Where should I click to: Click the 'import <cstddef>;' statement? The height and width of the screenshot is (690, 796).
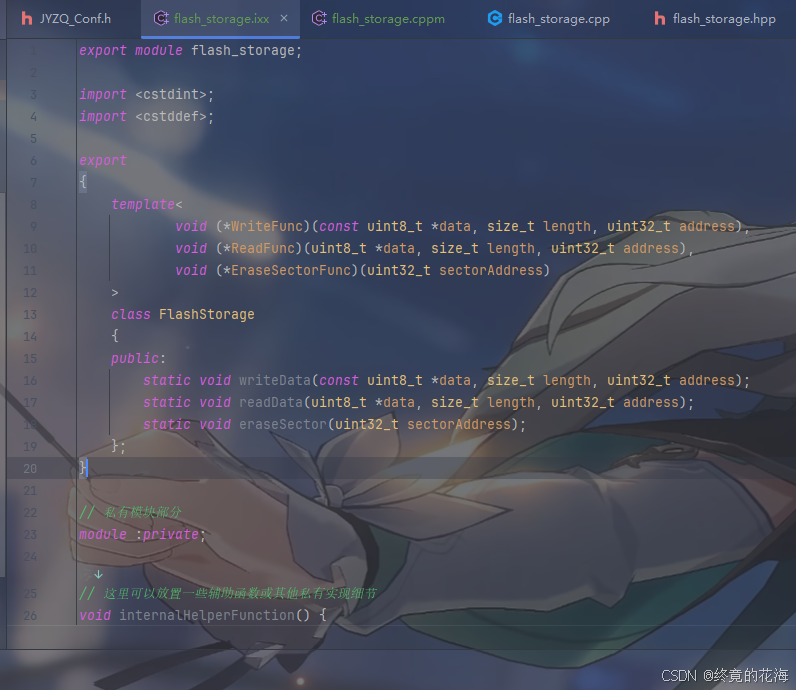[x=146, y=117]
